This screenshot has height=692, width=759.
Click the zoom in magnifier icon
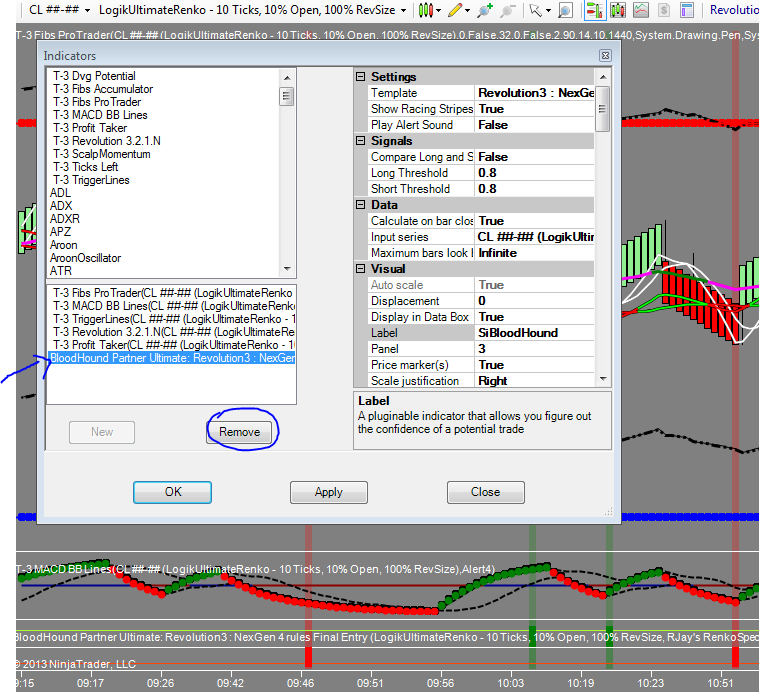click(x=485, y=10)
